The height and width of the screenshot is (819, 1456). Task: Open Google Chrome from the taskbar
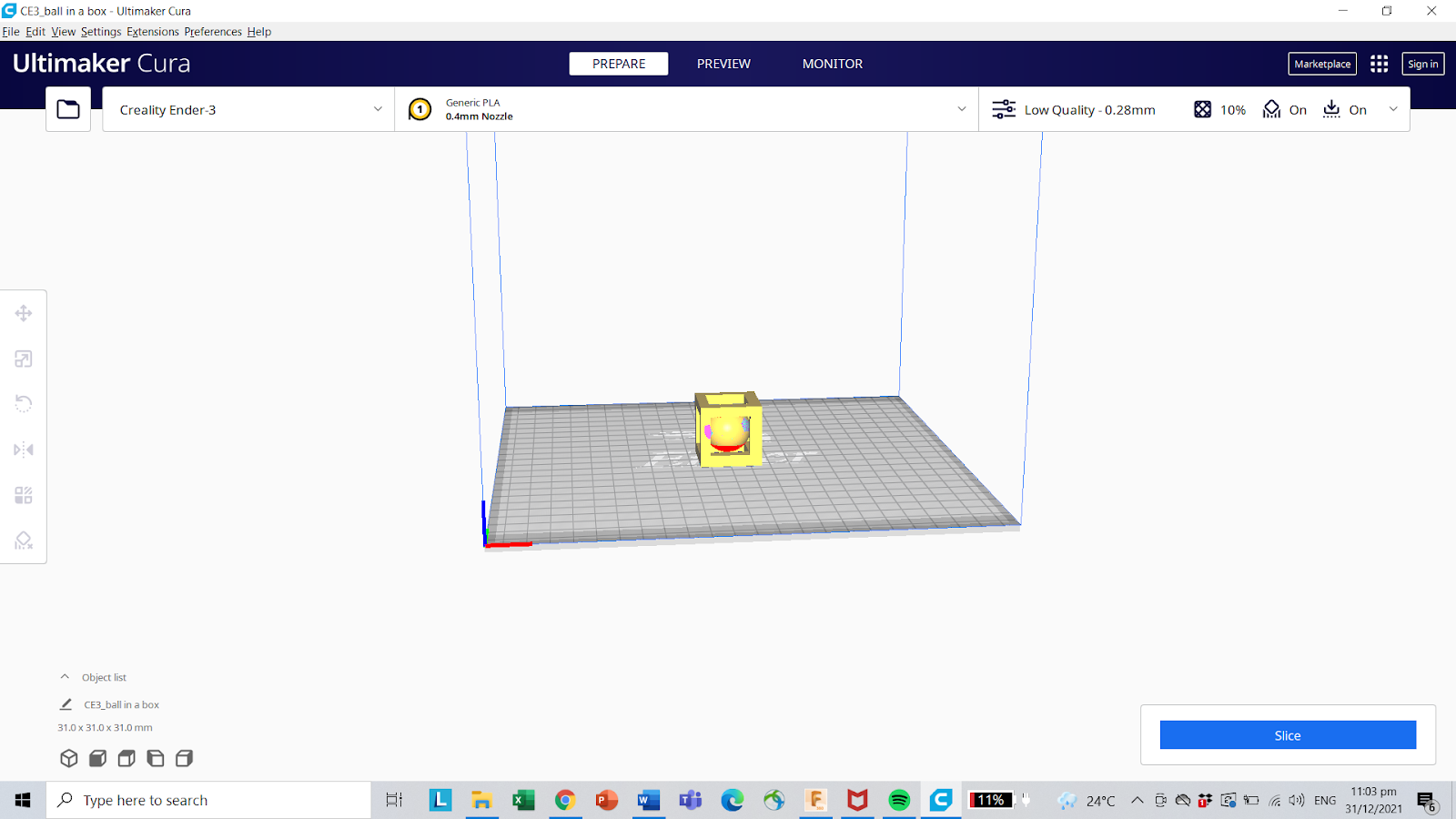click(x=565, y=800)
